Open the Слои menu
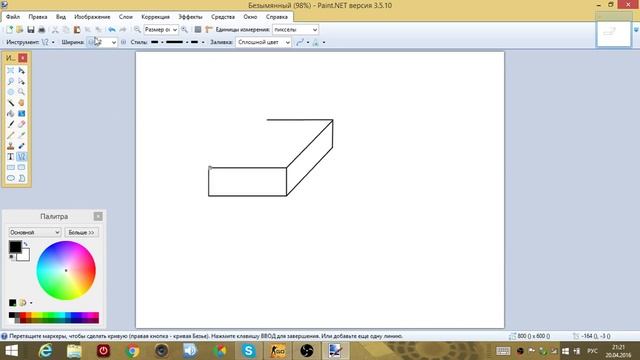 (x=126, y=17)
